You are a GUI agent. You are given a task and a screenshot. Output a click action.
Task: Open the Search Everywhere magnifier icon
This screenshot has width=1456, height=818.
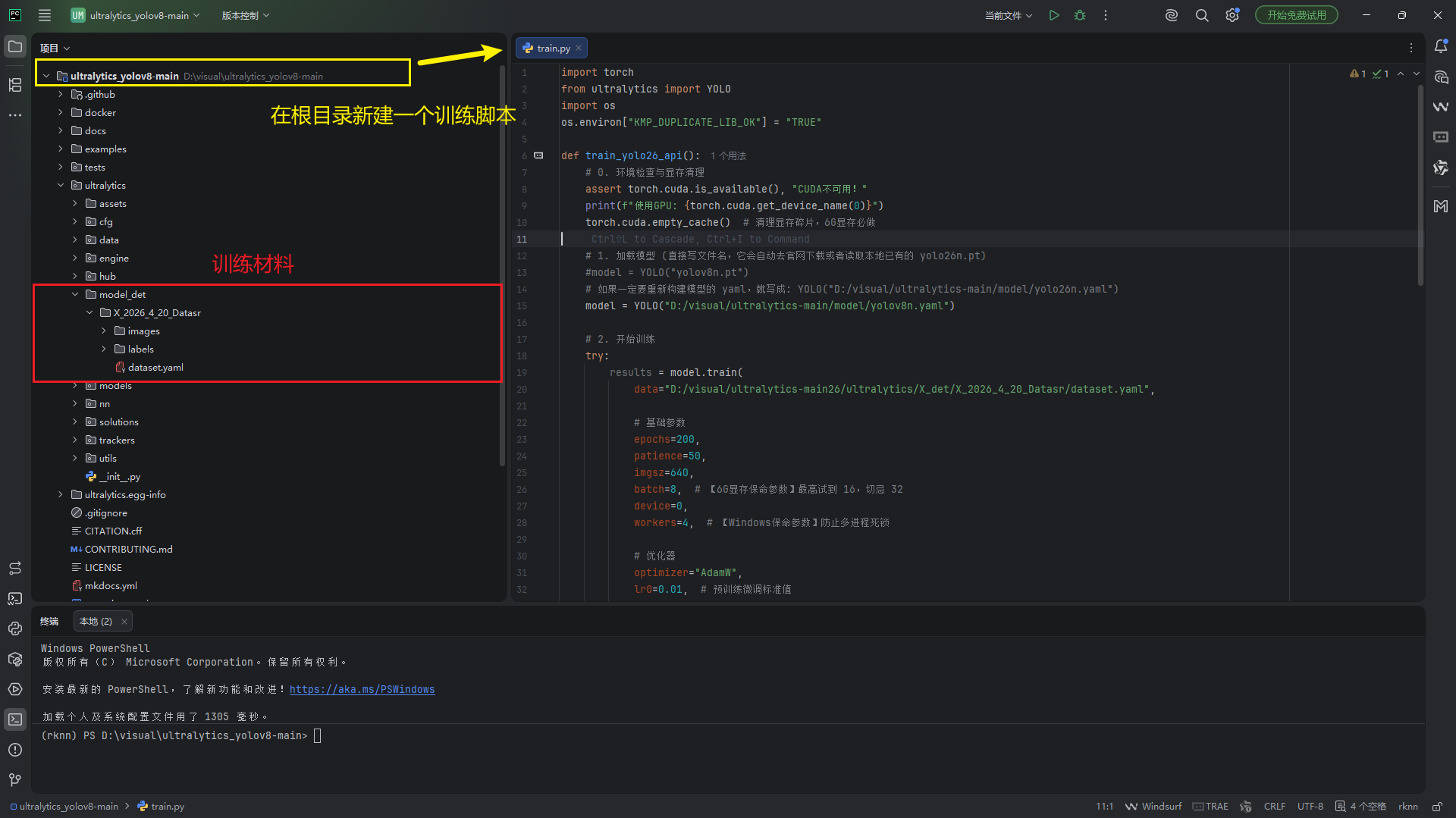pos(1202,15)
